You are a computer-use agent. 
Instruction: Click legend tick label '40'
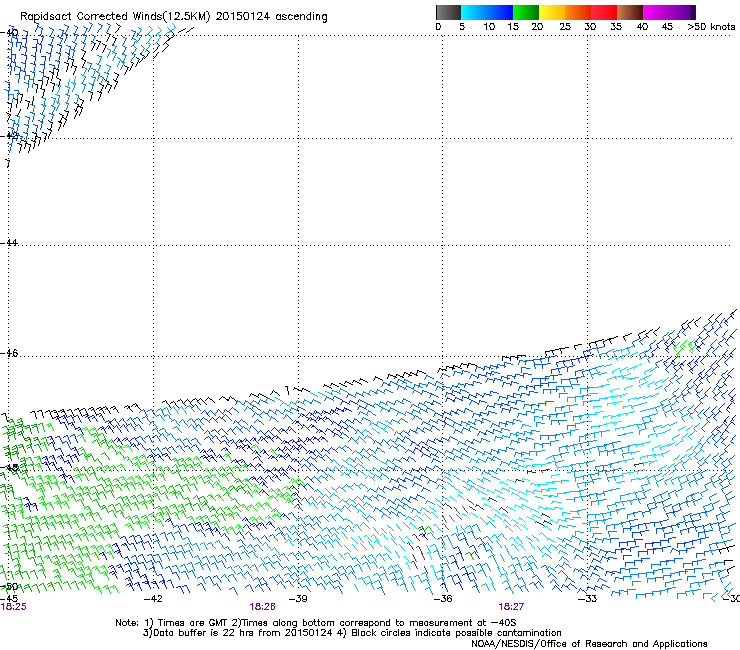tap(642, 26)
